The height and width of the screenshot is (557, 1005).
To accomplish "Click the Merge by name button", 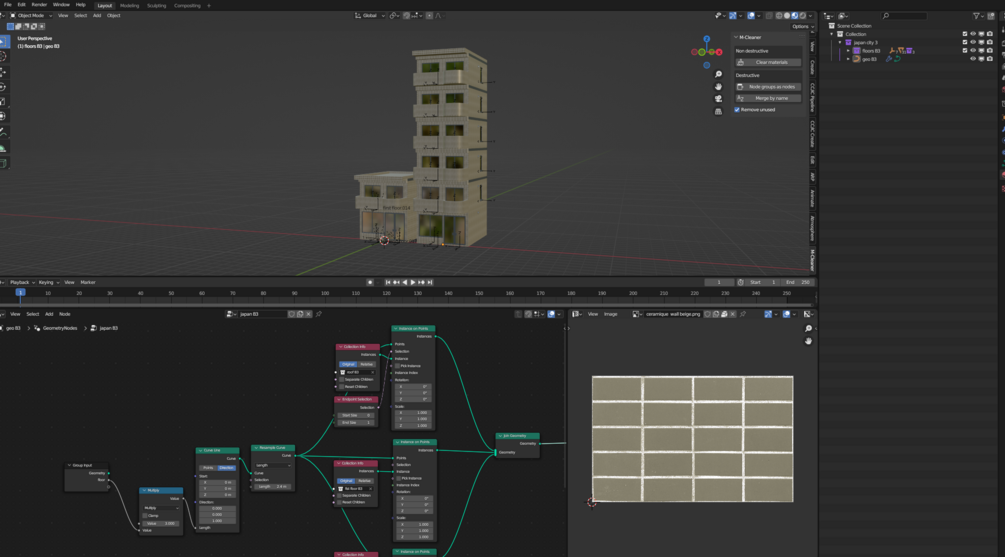I will tap(770, 98).
